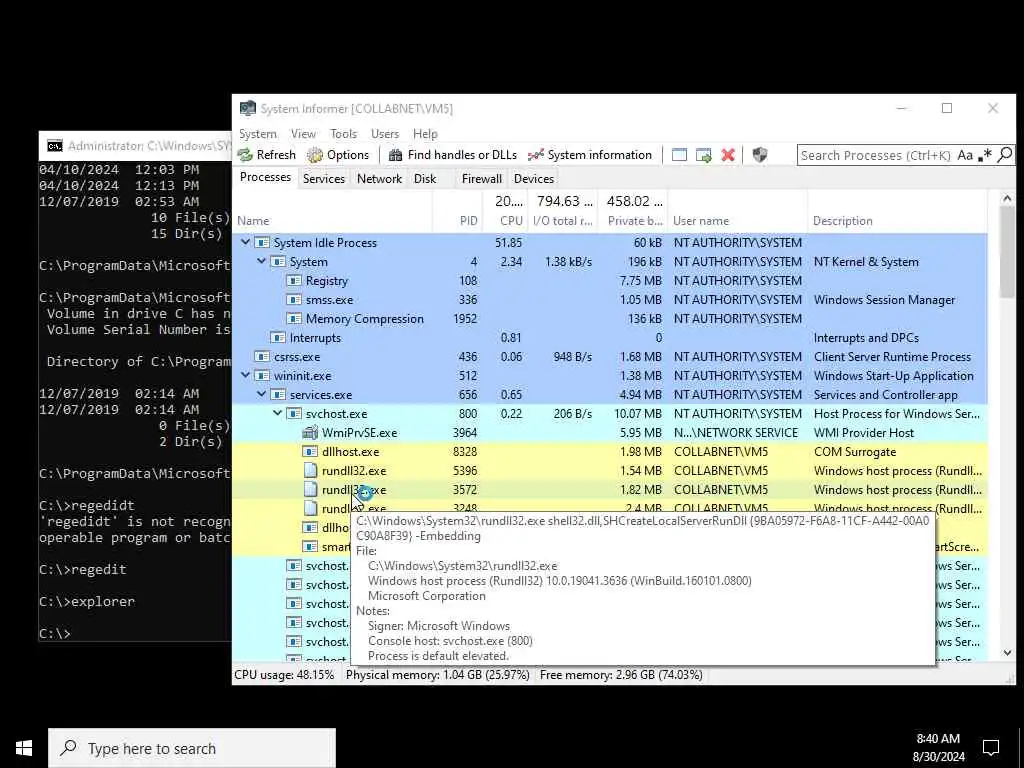Click the Registry process icon
Image resolution: width=1024 pixels, height=768 pixels.
(294, 280)
